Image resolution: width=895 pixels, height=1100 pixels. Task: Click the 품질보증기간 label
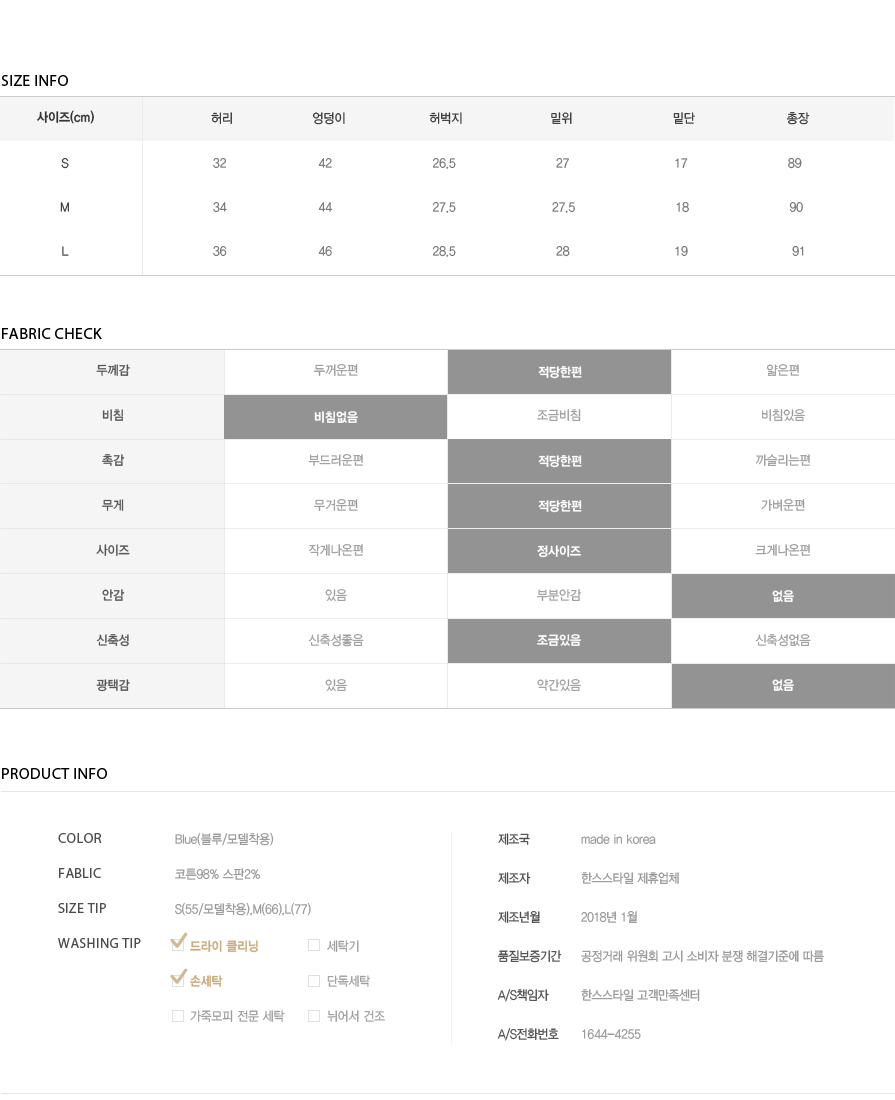click(x=530, y=956)
